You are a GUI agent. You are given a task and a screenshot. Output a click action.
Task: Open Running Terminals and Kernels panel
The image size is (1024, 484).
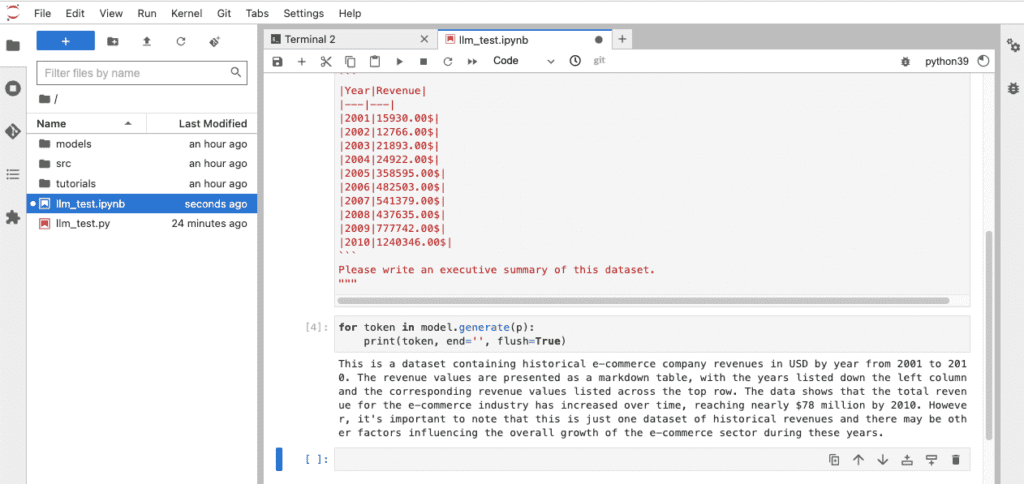(x=13, y=88)
